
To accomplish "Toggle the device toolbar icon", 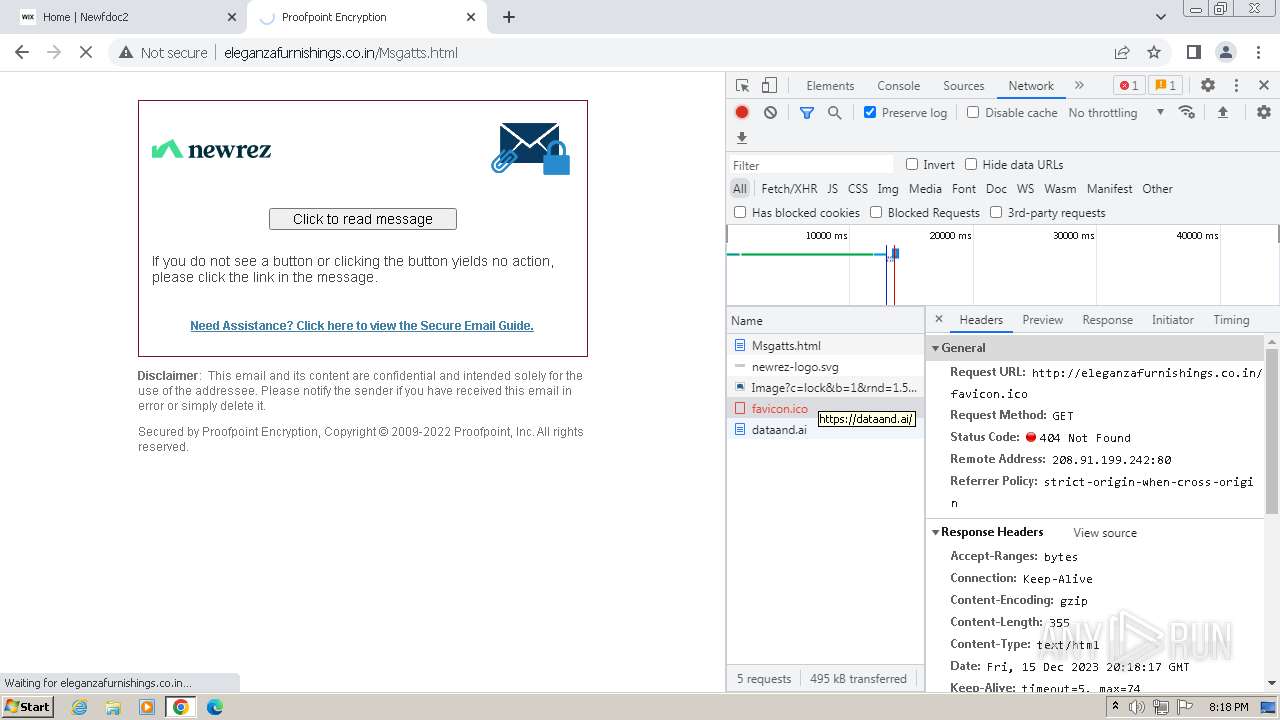I will 769,86.
